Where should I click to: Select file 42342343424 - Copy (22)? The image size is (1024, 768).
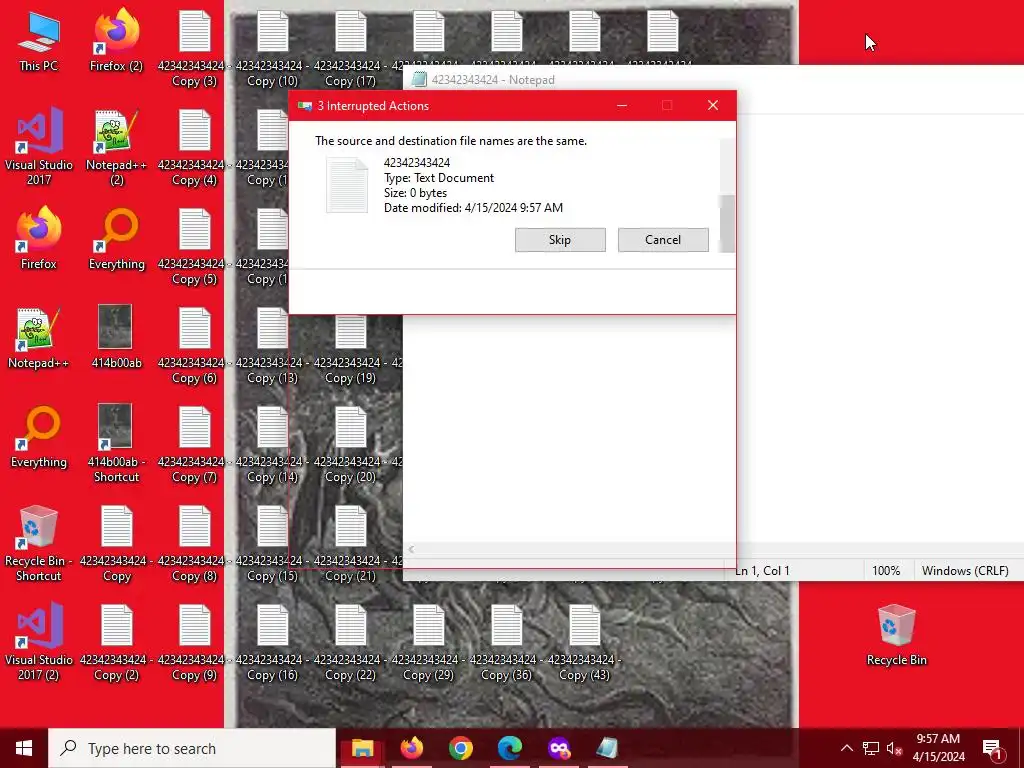coord(350,643)
